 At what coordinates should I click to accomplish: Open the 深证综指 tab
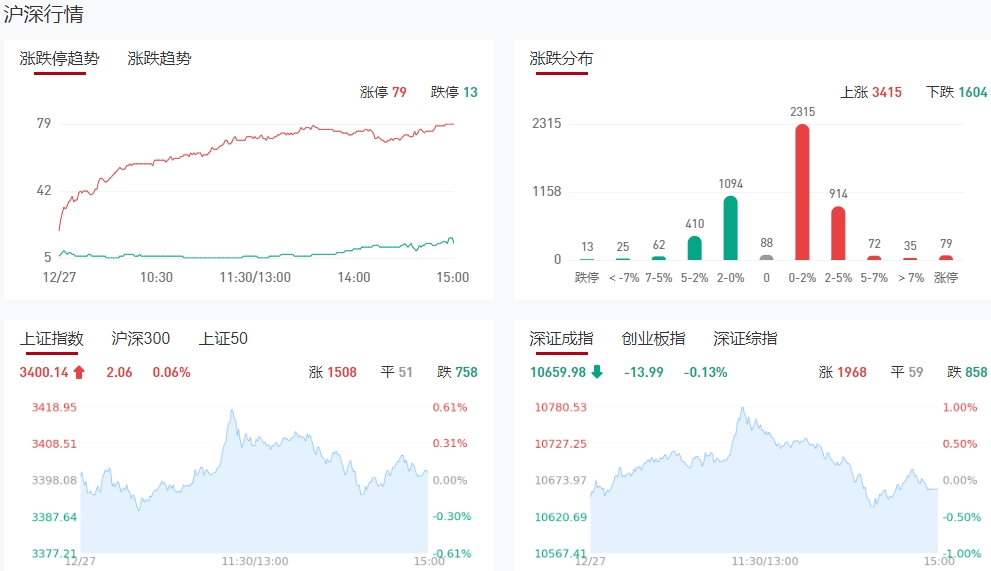click(745, 339)
